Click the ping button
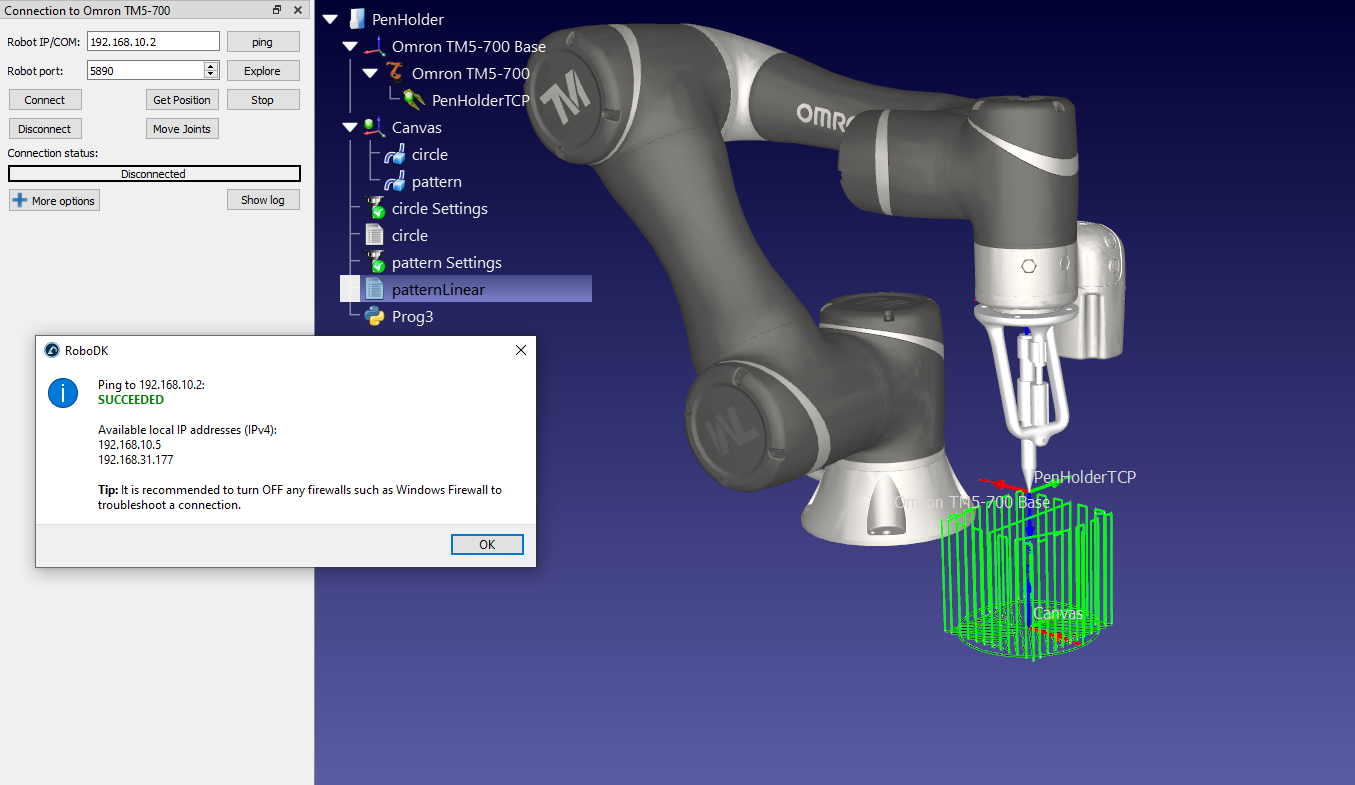The height and width of the screenshot is (785, 1355). (x=262, y=42)
